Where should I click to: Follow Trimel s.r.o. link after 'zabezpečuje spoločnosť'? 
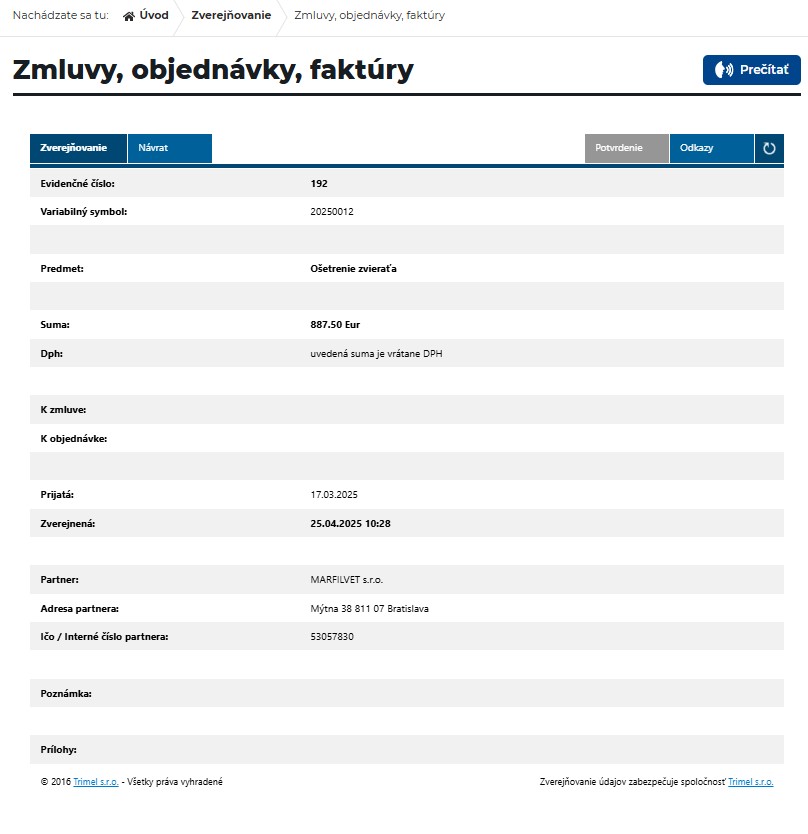tap(750, 782)
